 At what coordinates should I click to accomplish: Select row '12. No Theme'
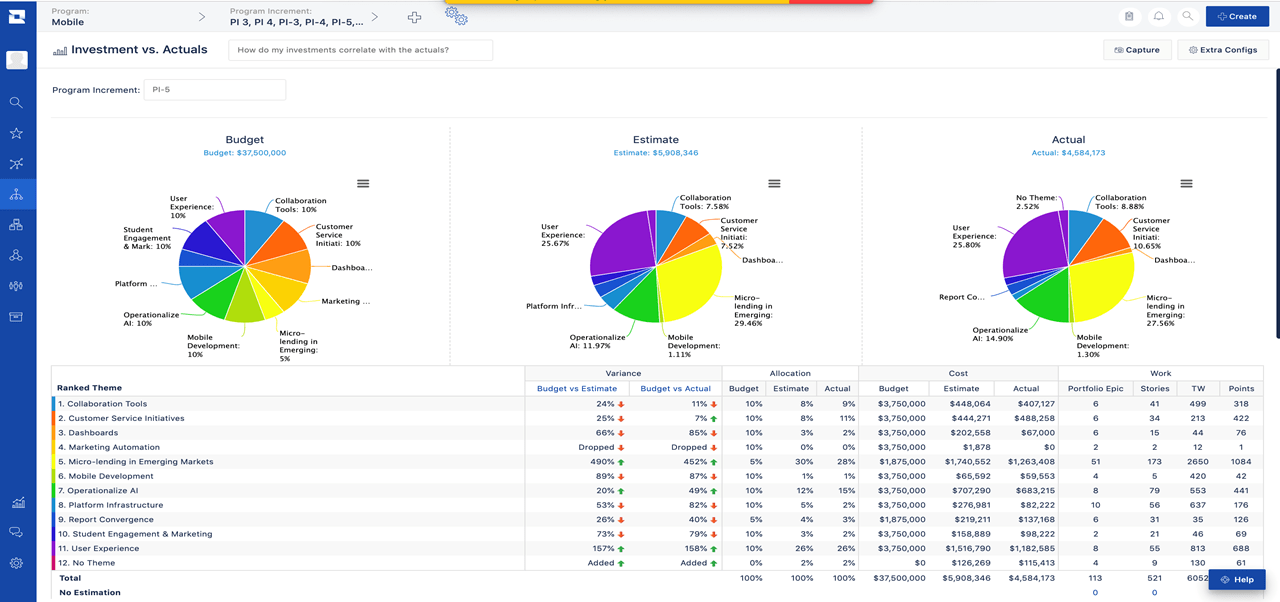(x=658, y=563)
